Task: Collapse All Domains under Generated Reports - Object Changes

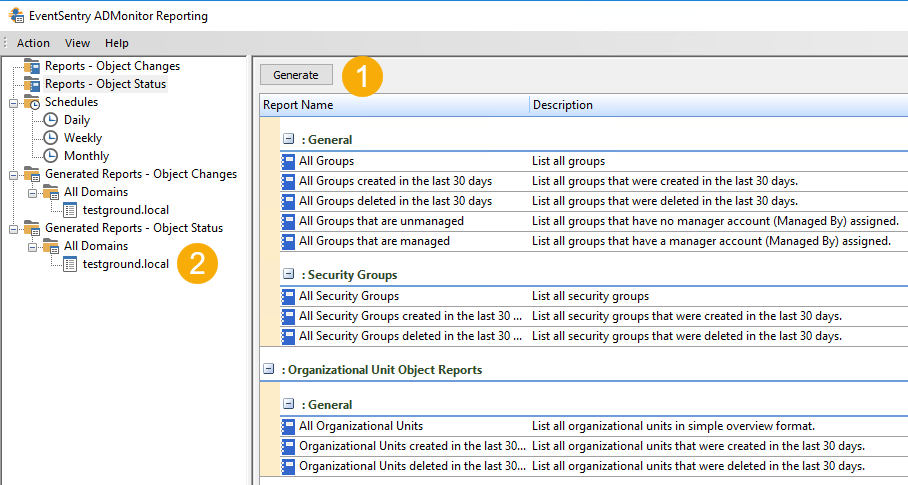Action: point(32,192)
